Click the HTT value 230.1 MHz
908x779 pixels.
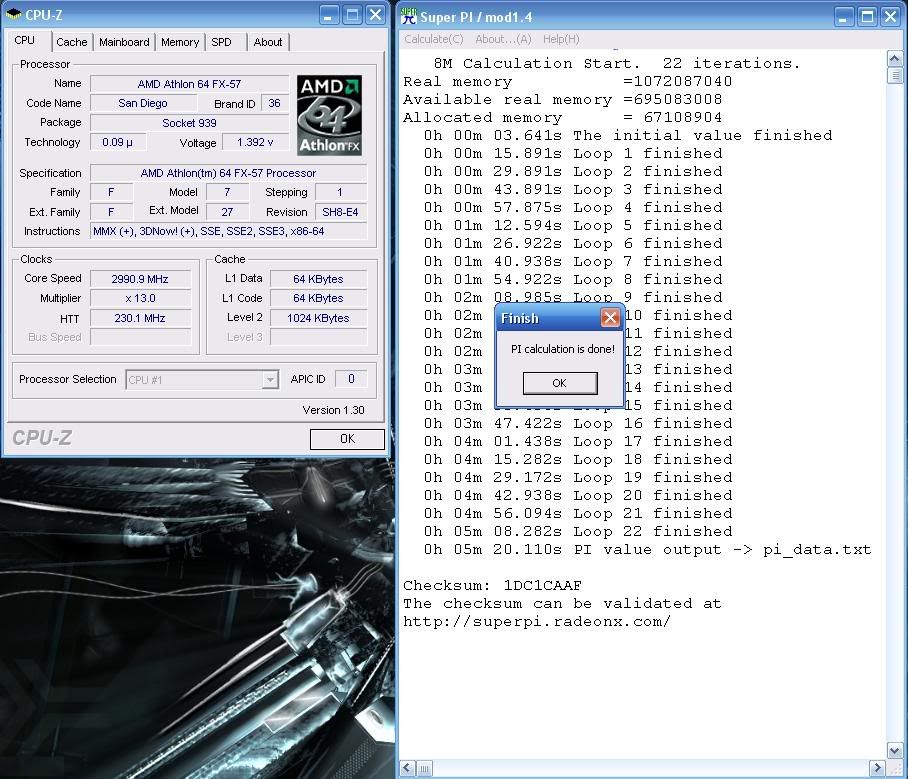[x=140, y=318]
